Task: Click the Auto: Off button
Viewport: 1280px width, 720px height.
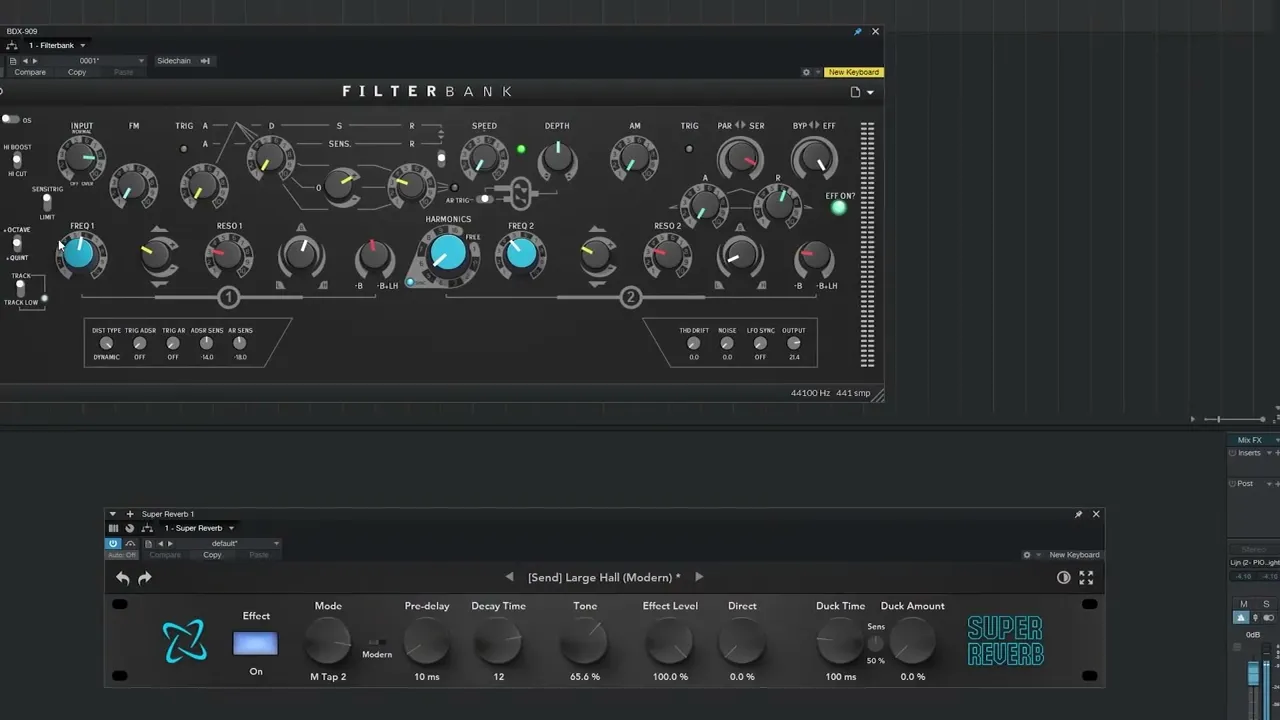Action: [x=121, y=555]
